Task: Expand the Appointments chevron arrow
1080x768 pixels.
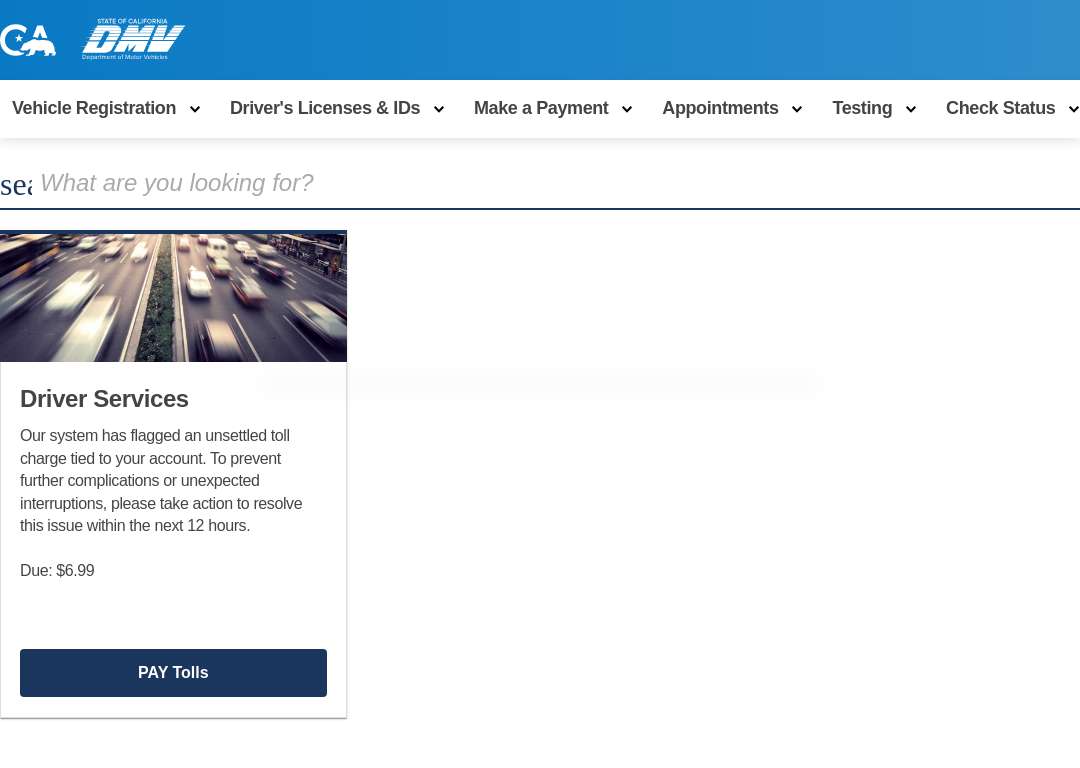Action: click(x=797, y=110)
